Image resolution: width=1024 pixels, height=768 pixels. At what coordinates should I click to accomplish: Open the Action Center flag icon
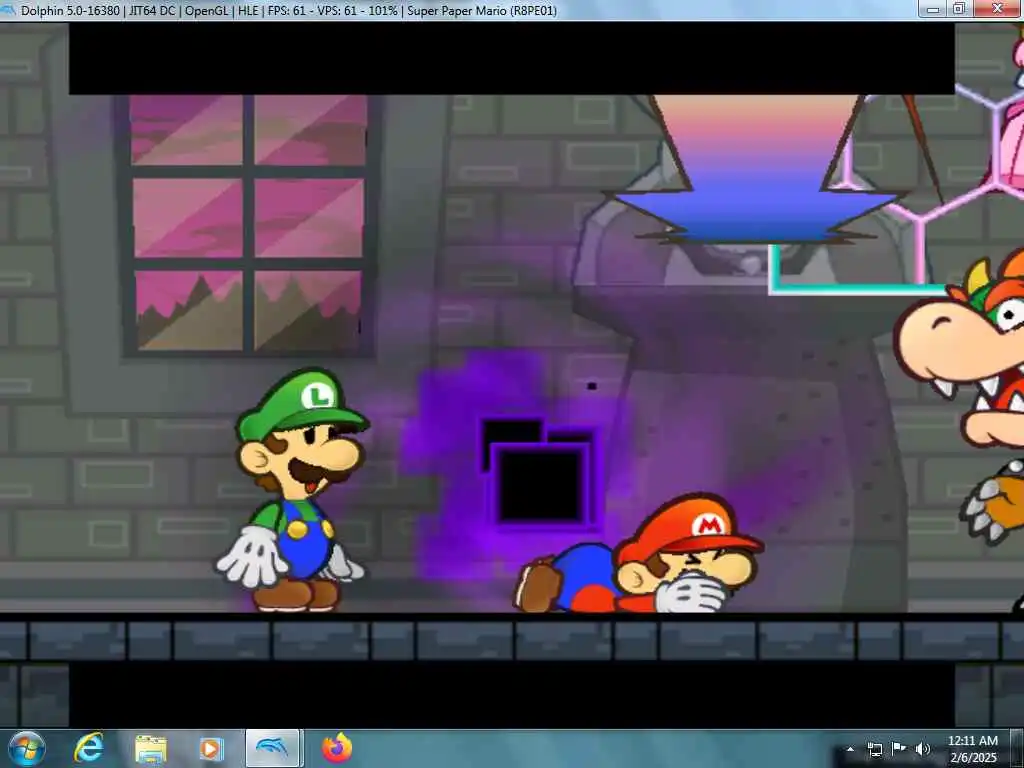899,749
